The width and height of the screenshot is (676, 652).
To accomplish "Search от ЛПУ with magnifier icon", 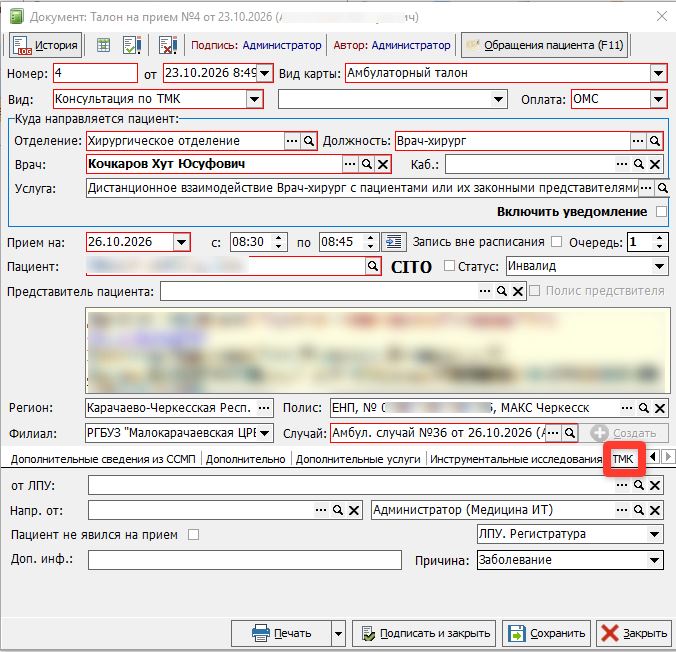I will click(638, 486).
